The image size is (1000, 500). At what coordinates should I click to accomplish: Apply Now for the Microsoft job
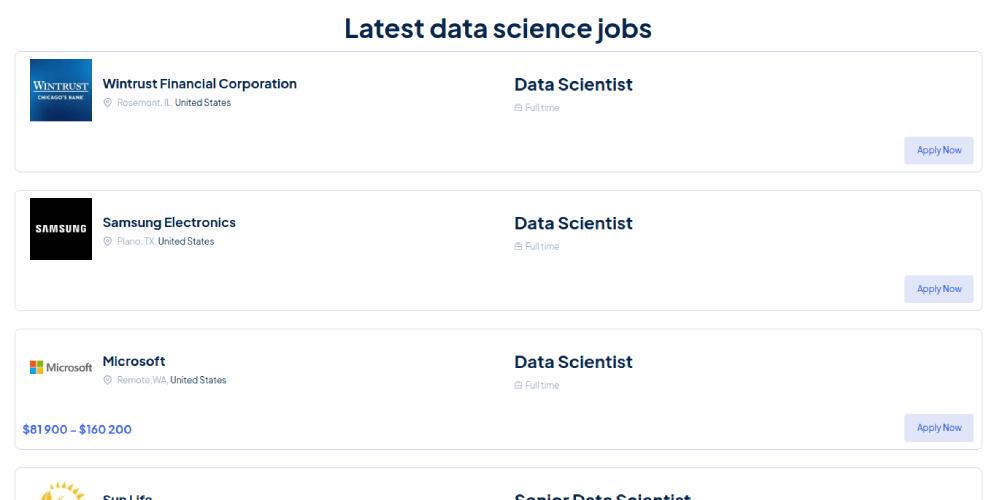pyautogui.click(x=938, y=428)
